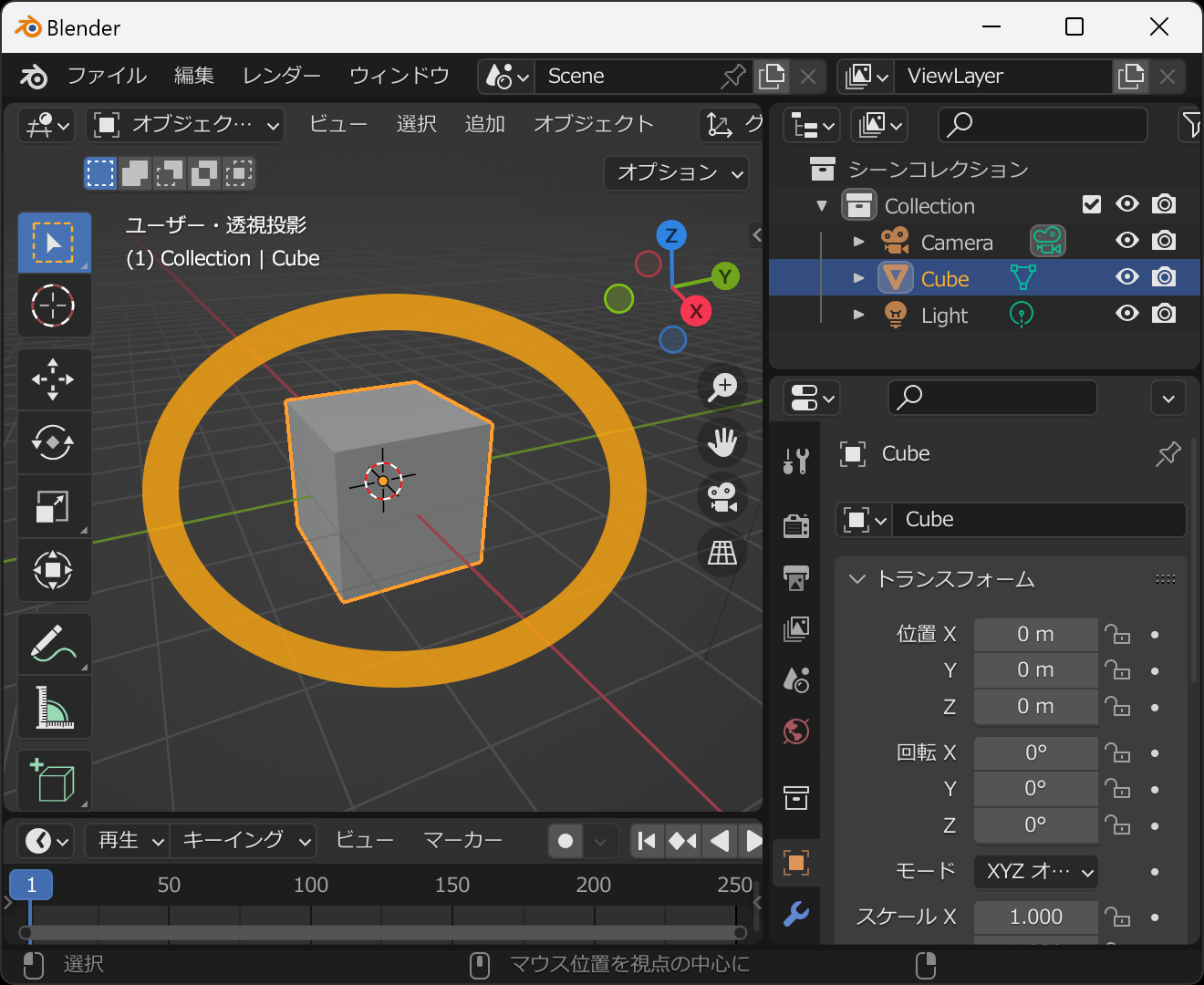Open the Scene properties tab
This screenshot has height=985, width=1204.
click(796, 679)
